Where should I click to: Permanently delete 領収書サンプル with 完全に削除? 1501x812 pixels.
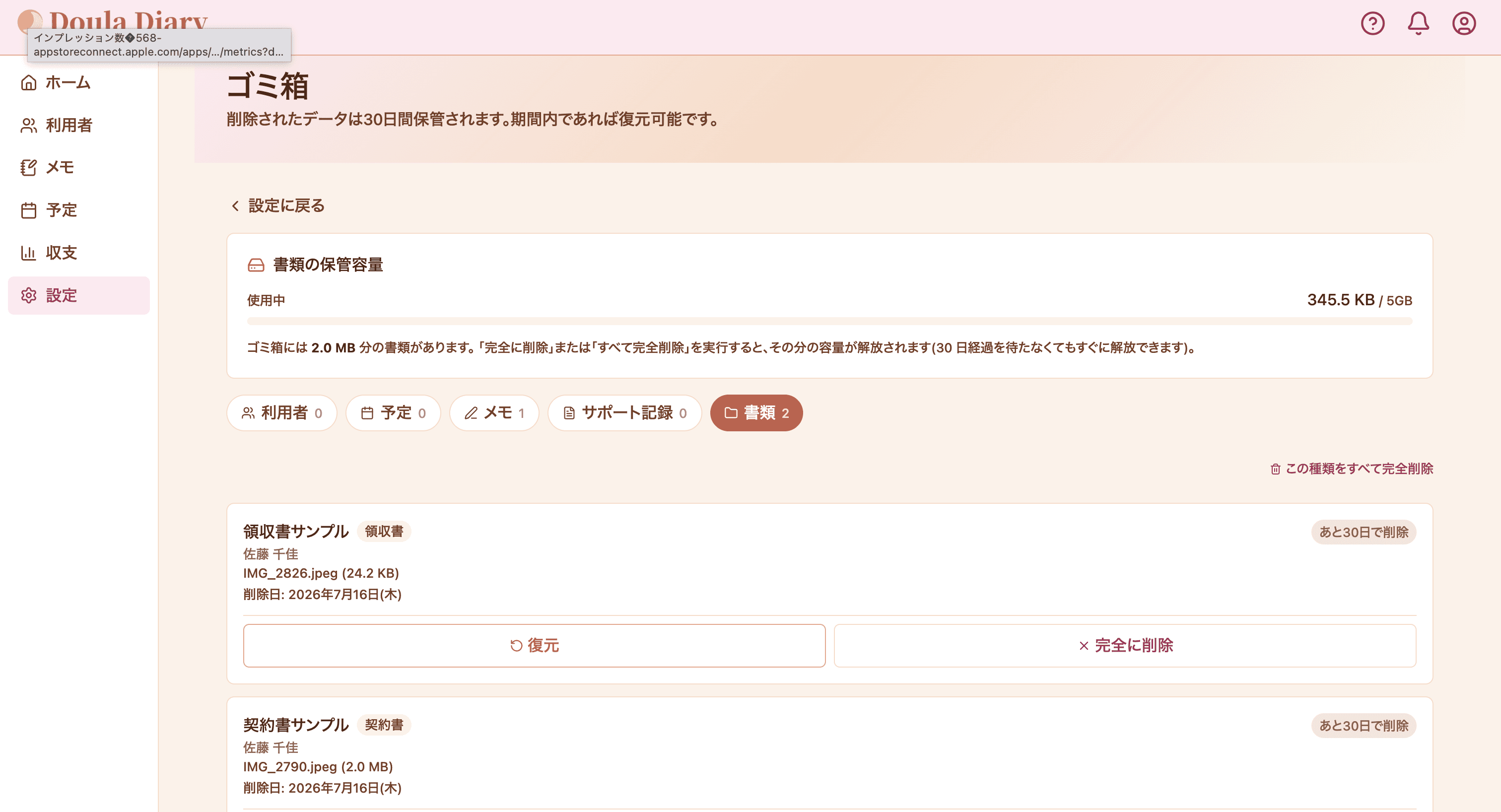pos(1125,645)
